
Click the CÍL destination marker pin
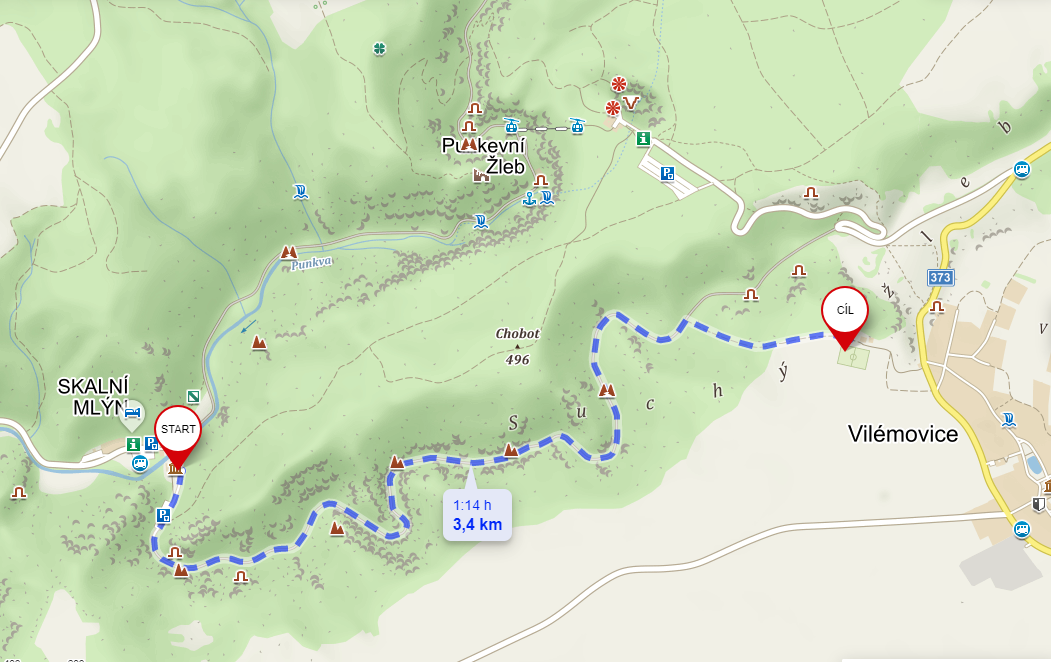click(845, 316)
